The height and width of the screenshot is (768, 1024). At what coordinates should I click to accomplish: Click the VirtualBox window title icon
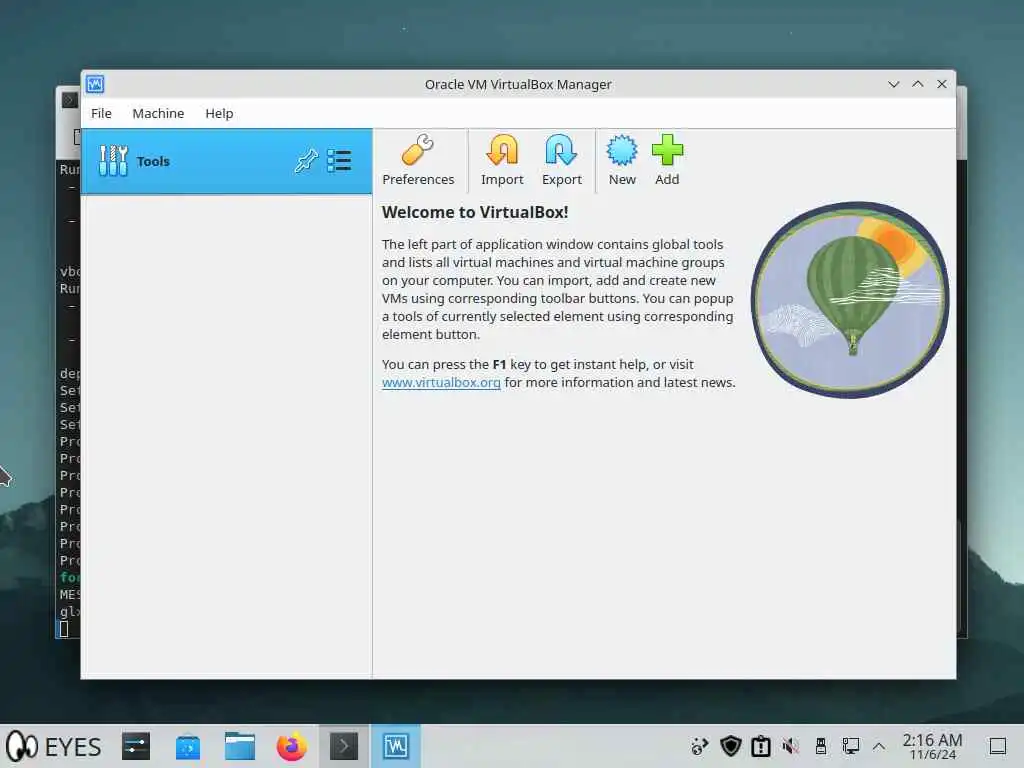95,84
